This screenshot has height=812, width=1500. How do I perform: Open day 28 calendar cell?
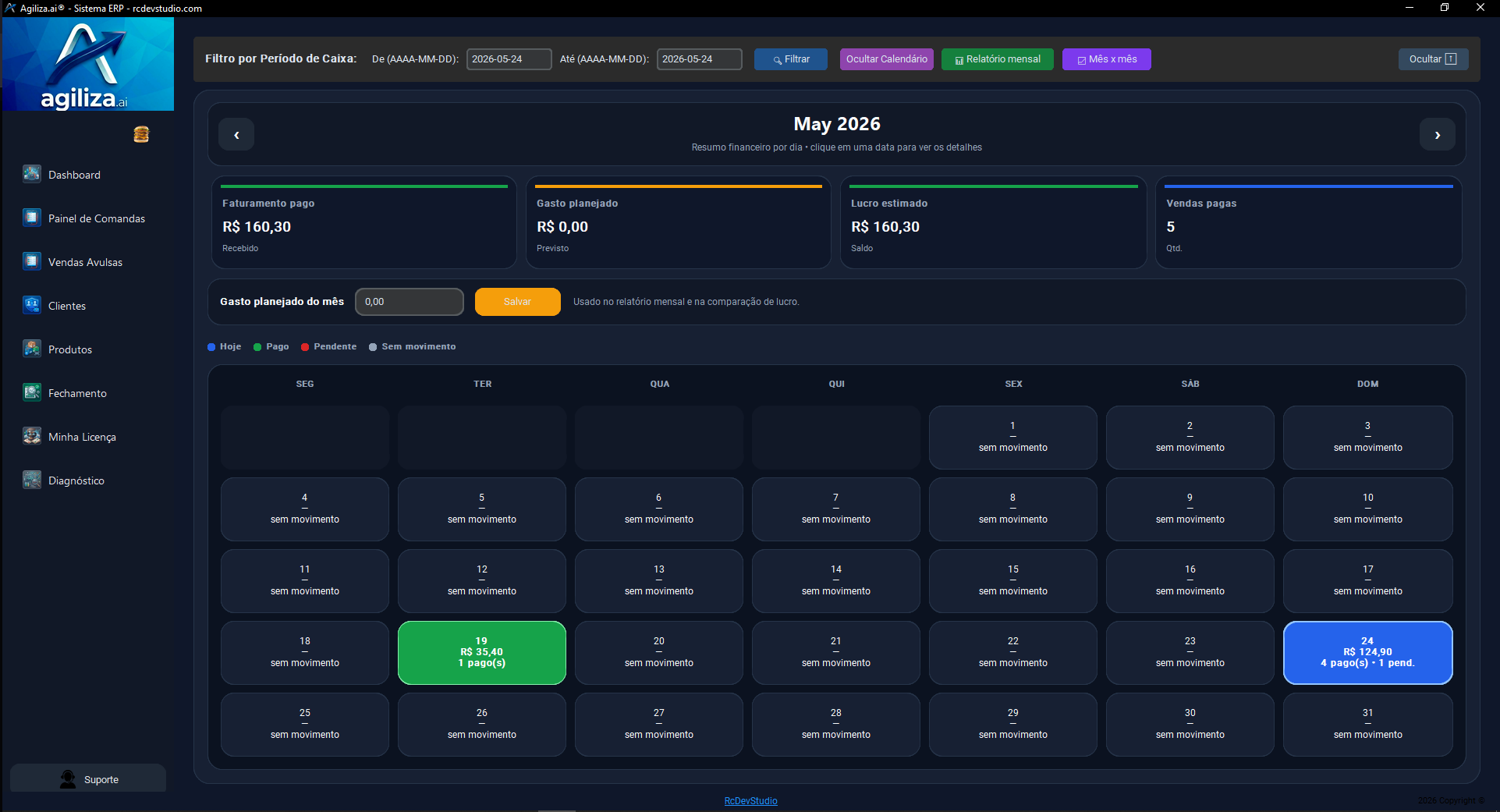pyautogui.click(x=836, y=725)
